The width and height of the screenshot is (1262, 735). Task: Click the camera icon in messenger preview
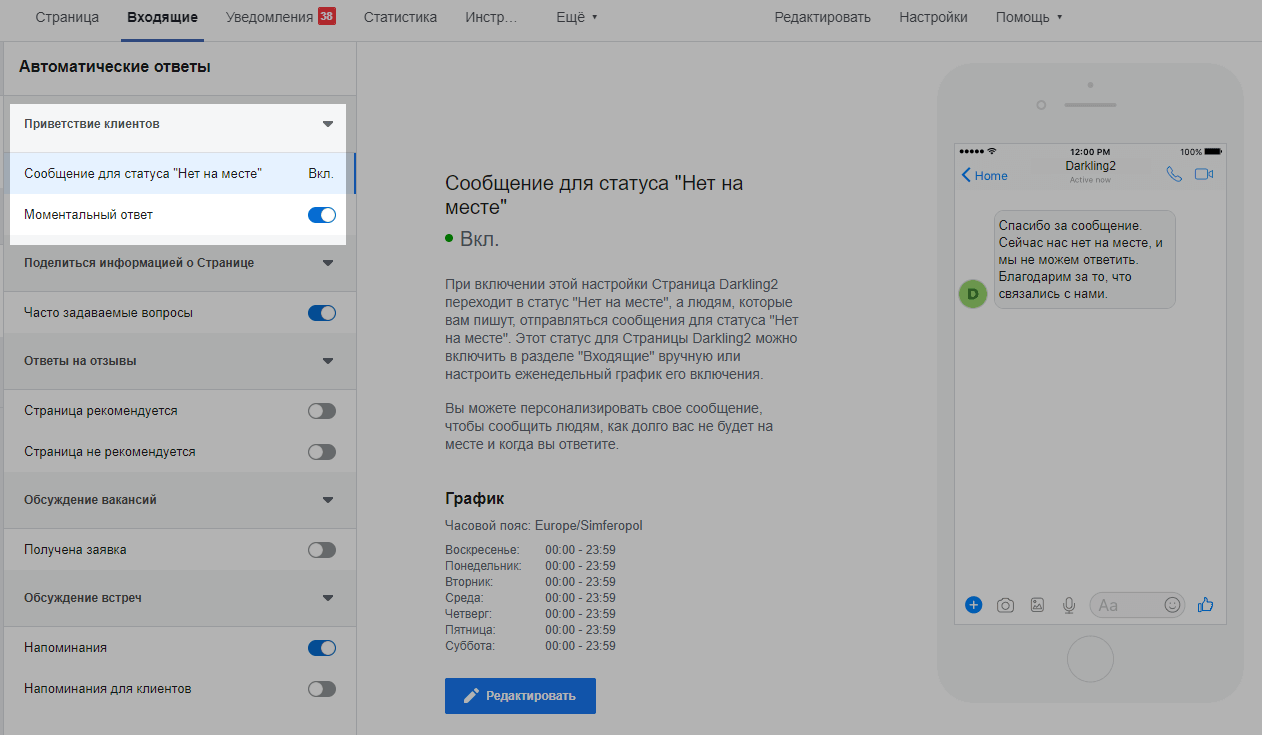(1005, 605)
